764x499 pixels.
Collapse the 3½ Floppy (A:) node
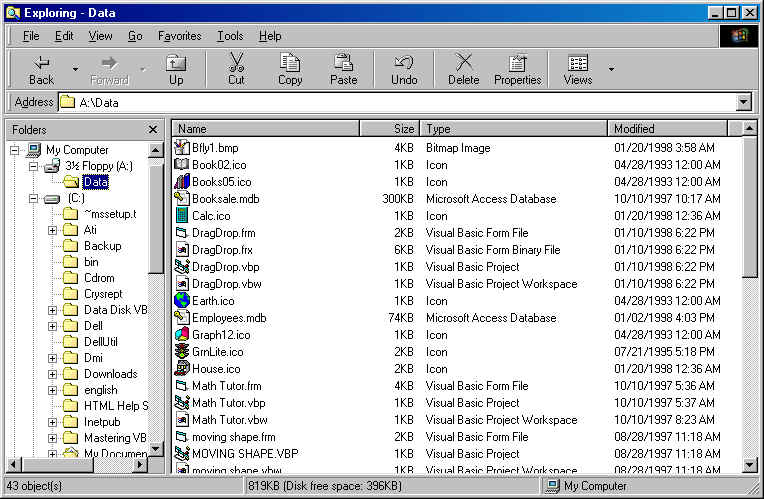33,166
